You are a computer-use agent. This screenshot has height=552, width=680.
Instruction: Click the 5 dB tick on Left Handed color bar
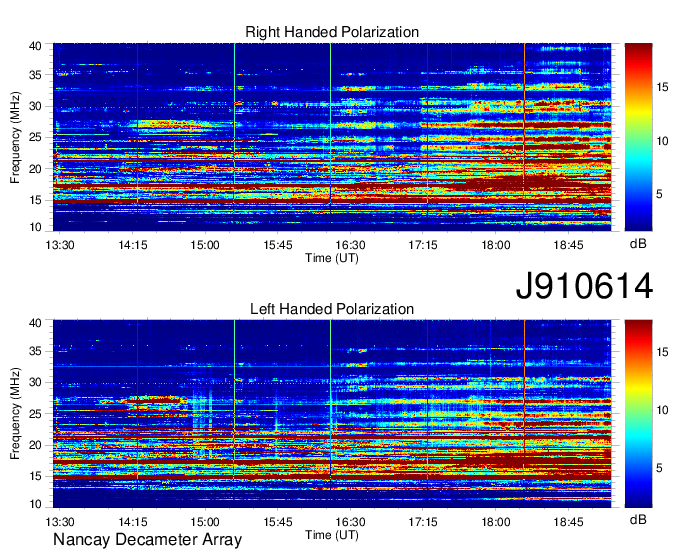659,468
